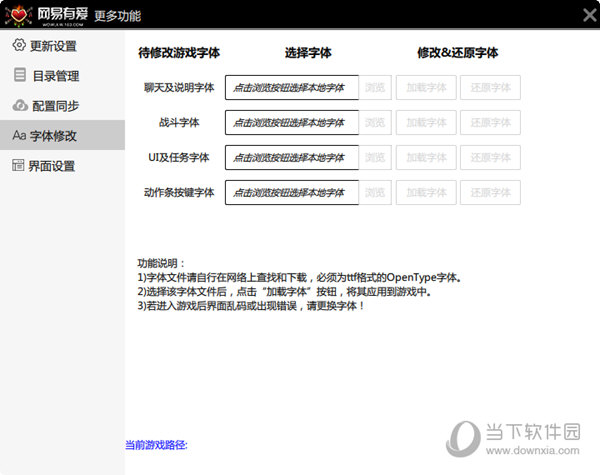Click 加载字体 for 动作条按键字体 row
The width and height of the screenshot is (600, 475).
[x=426, y=193]
